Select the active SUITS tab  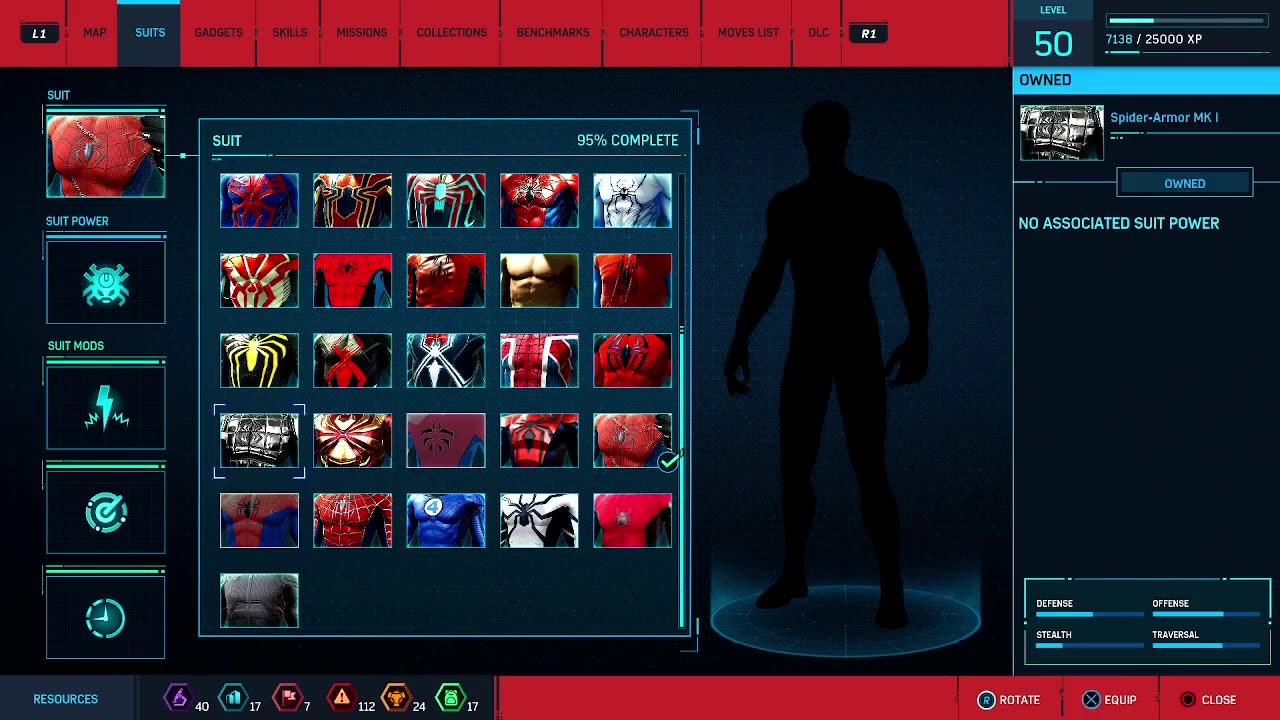[x=150, y=33]
